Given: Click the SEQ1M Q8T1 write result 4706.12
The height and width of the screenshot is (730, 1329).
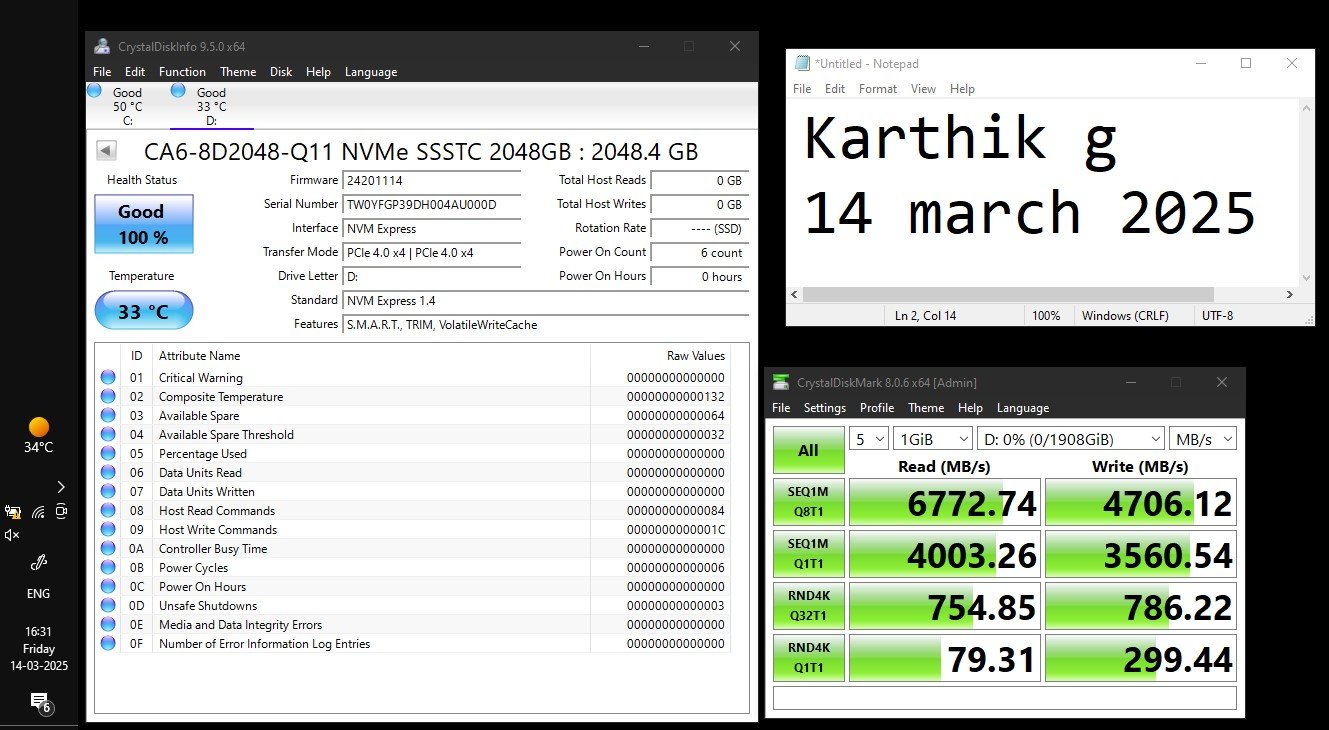Looking at the screenshot, I should coord(1141,502).
